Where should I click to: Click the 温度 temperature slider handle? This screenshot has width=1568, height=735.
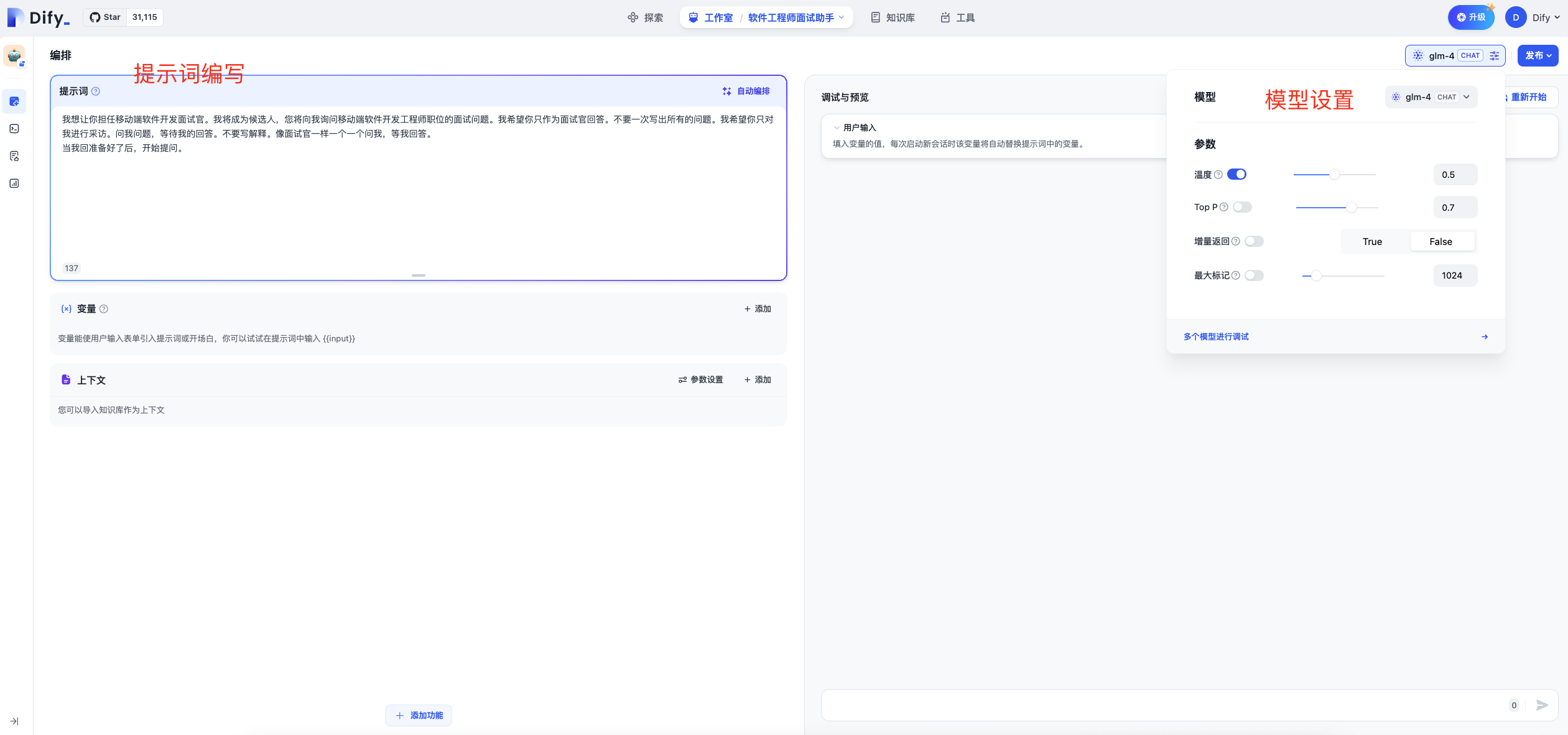(1334, 175)
